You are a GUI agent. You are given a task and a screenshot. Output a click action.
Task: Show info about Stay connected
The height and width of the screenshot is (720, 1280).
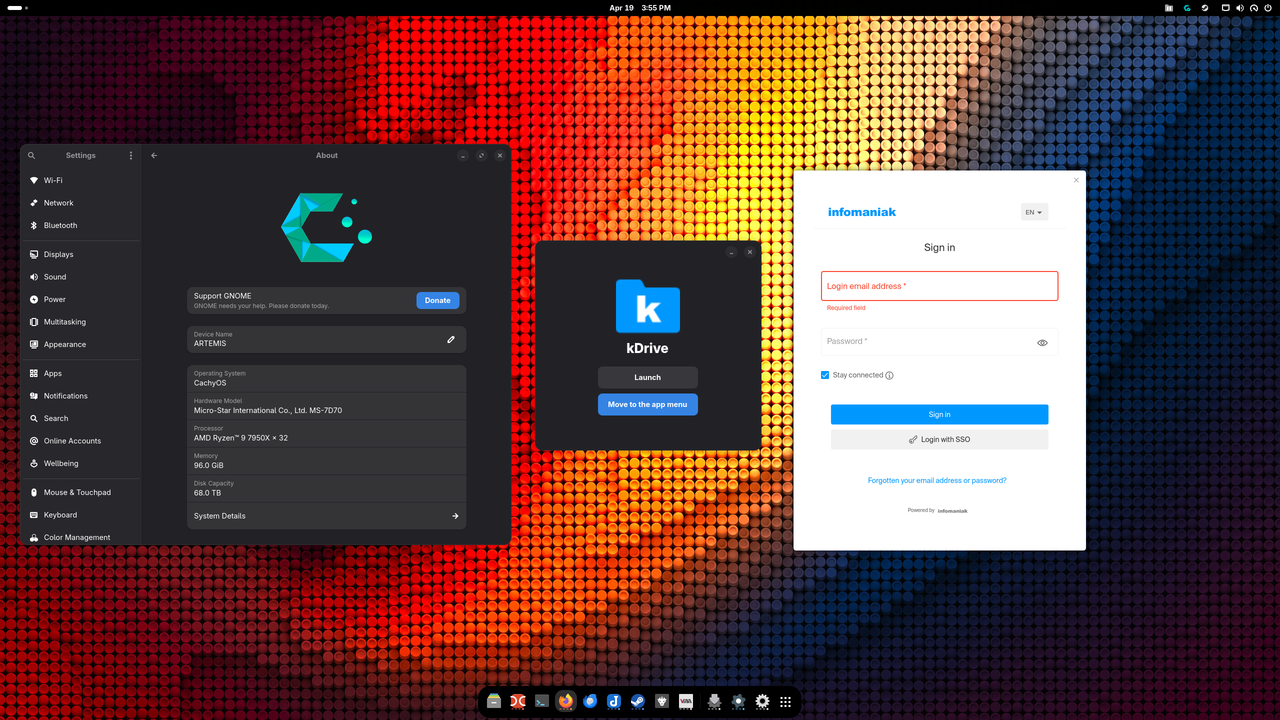tap(889, 376)
